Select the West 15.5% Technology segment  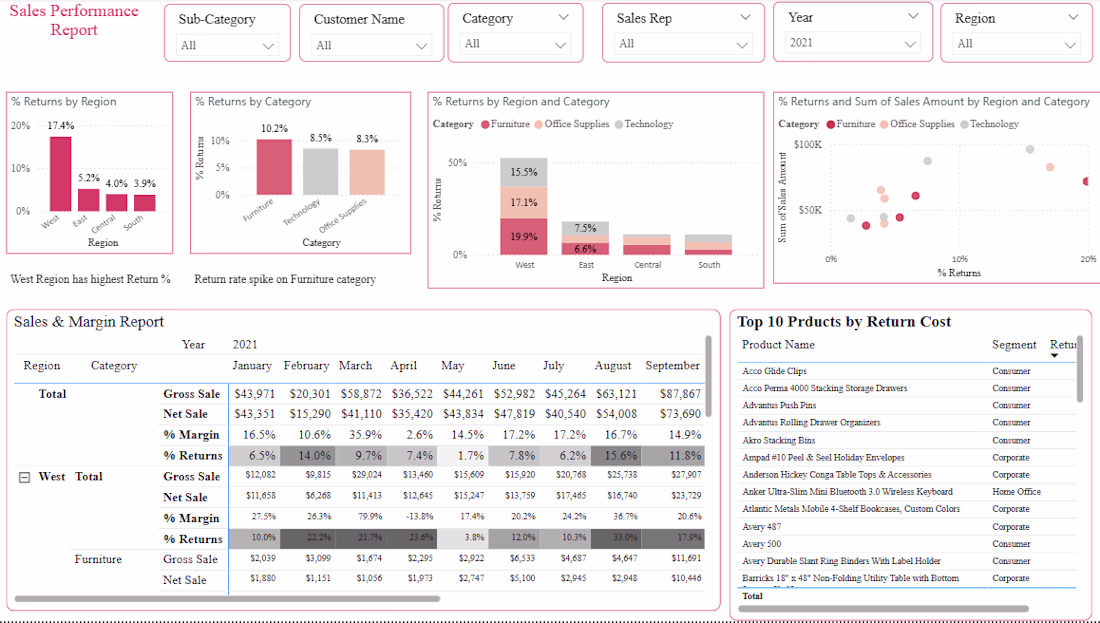[523, 173]
